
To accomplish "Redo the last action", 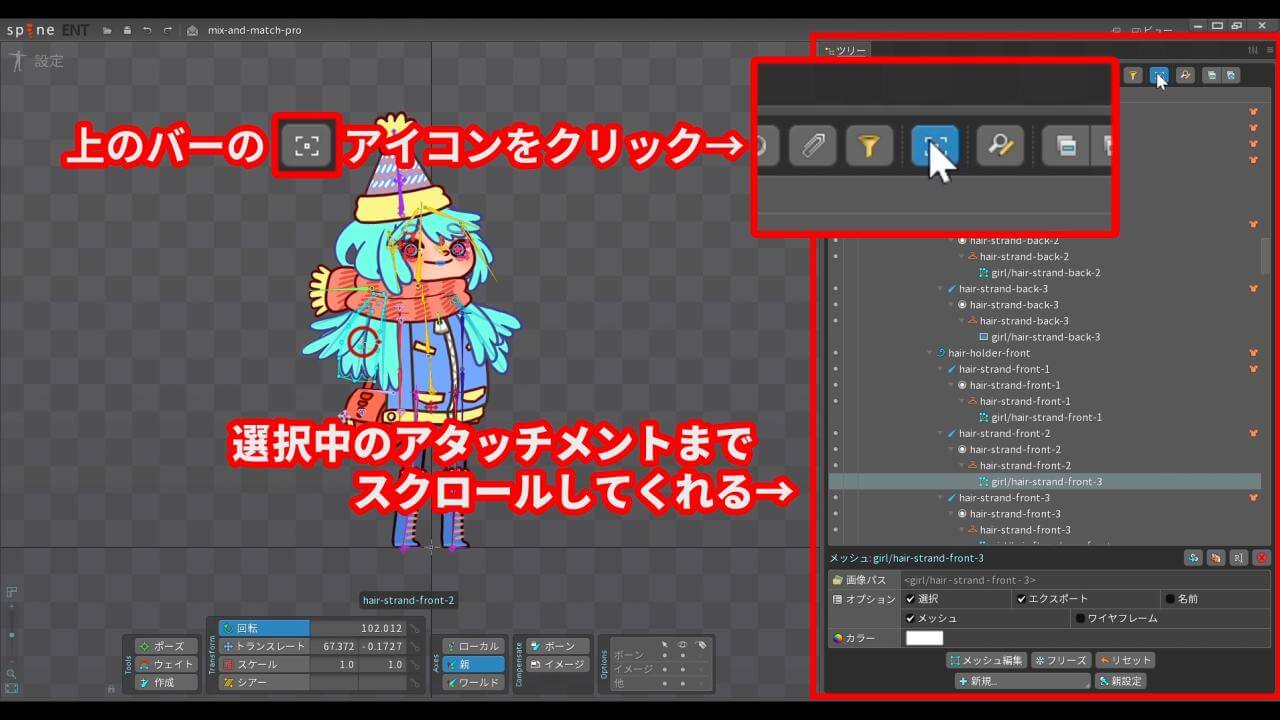I will (x=167, y=30).
